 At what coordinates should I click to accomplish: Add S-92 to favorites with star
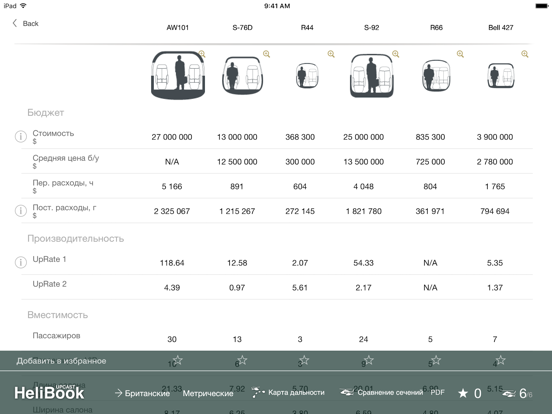pos(369,360)
